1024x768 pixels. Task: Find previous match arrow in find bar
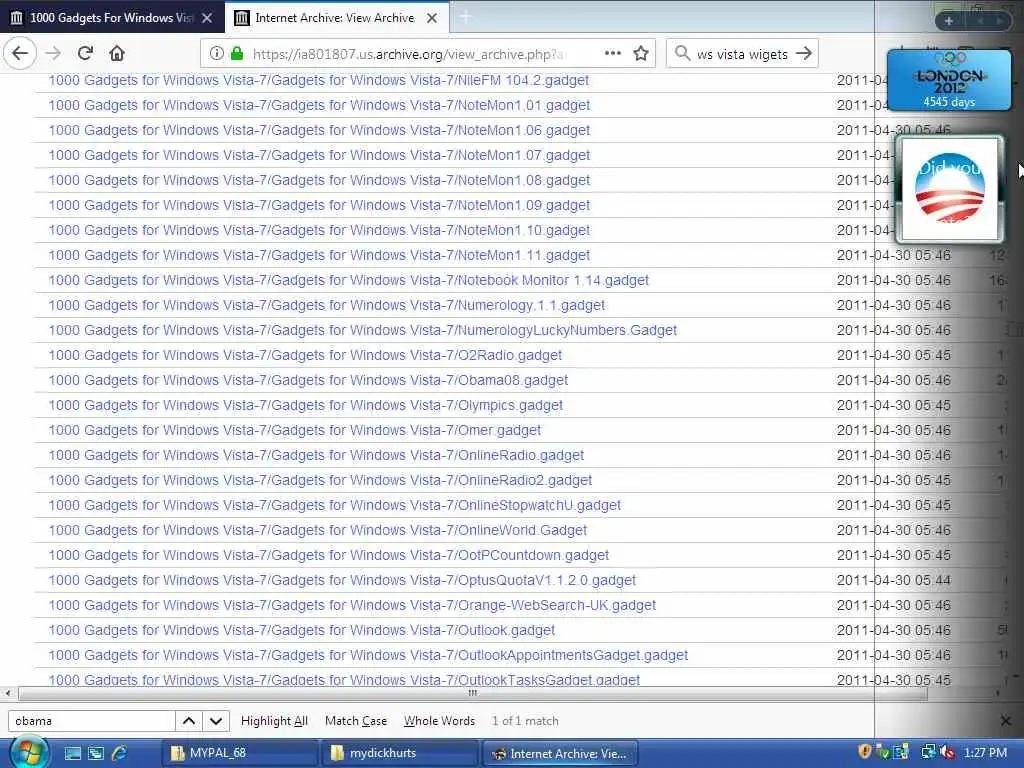189,721
